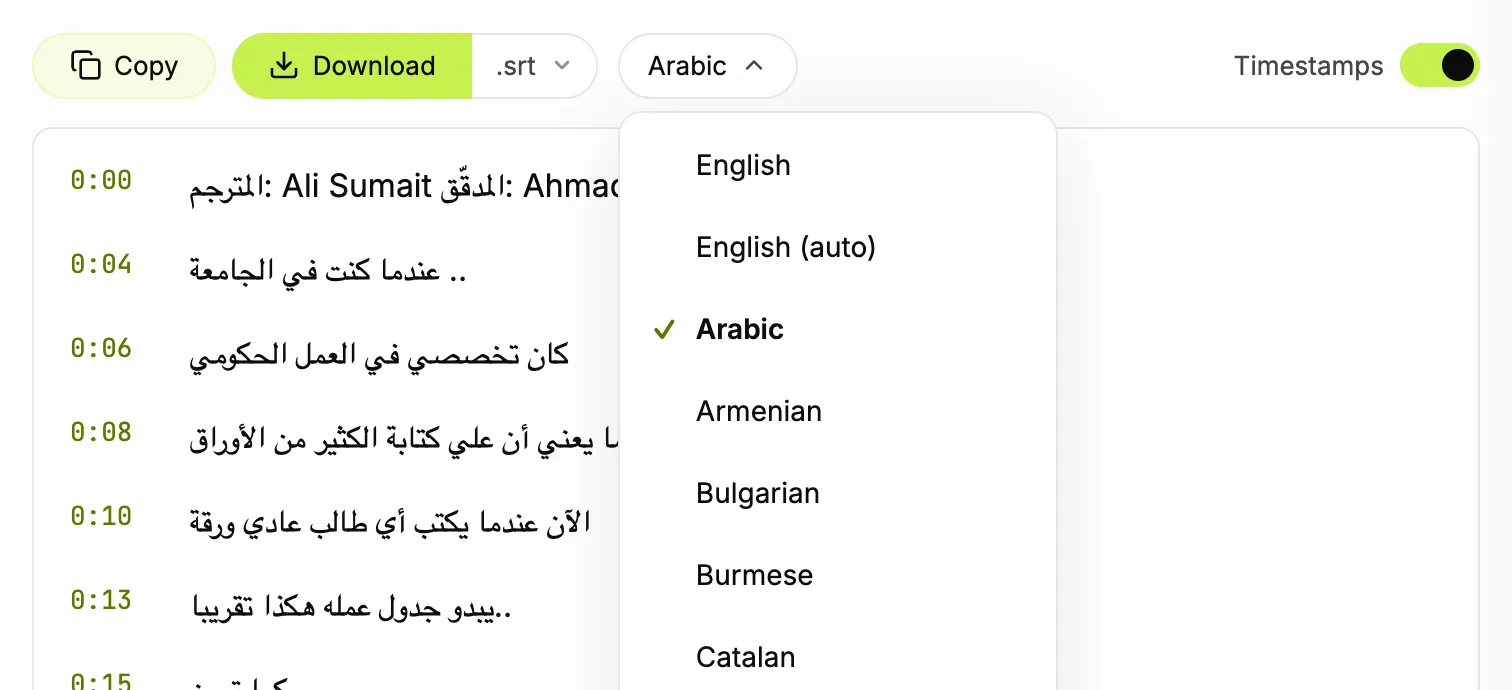Image resolution: width=1512 pixels, height=690 pixels.
Task: Jump to timestamp 0:06
Action: (101, 349)
